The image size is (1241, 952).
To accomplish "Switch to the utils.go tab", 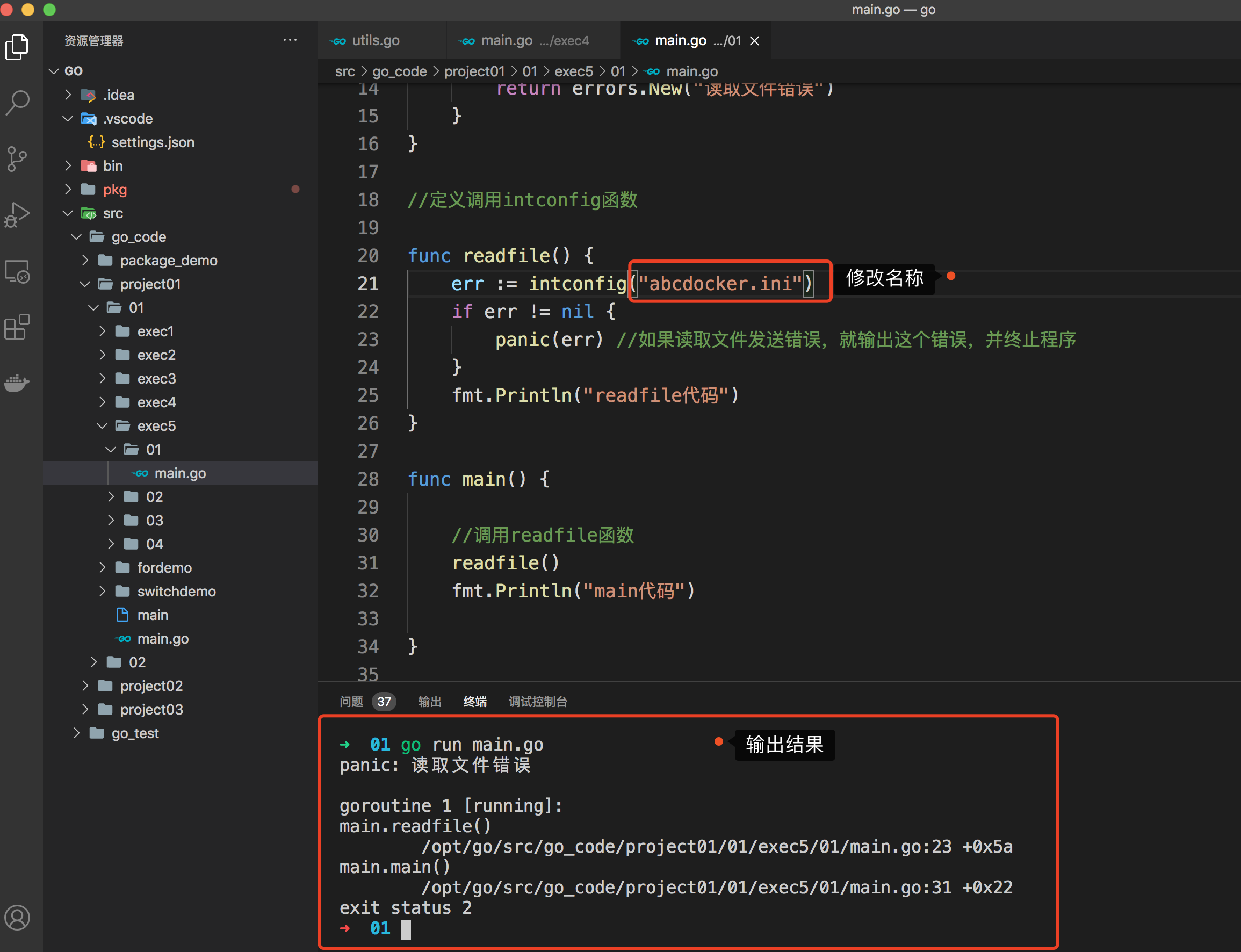I will (375, 40).
